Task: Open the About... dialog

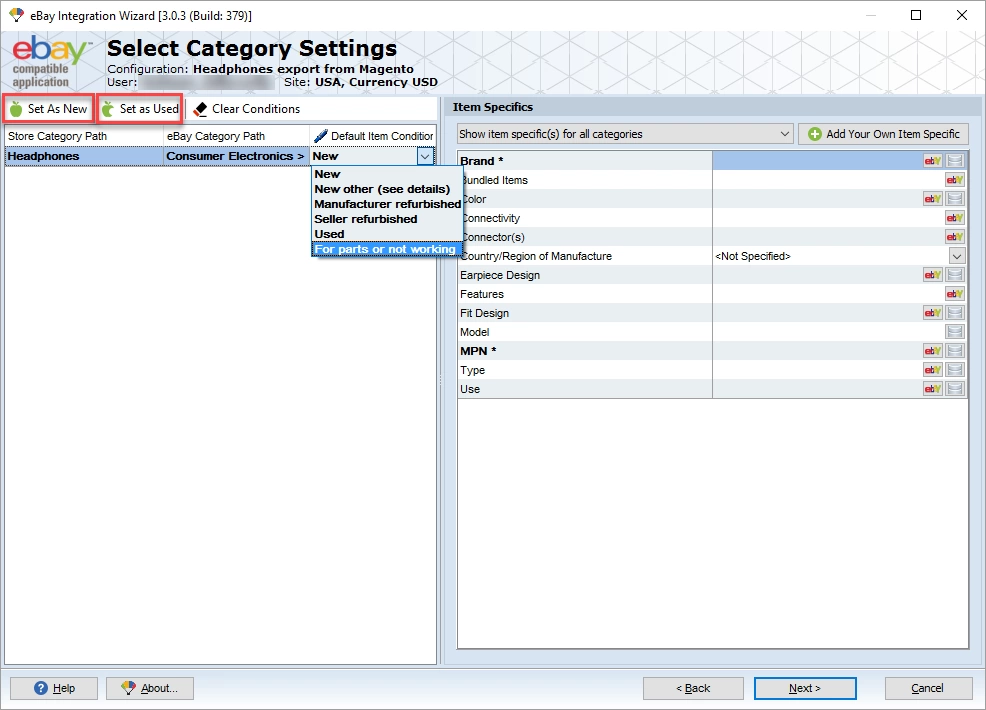Action: [150, 688]
